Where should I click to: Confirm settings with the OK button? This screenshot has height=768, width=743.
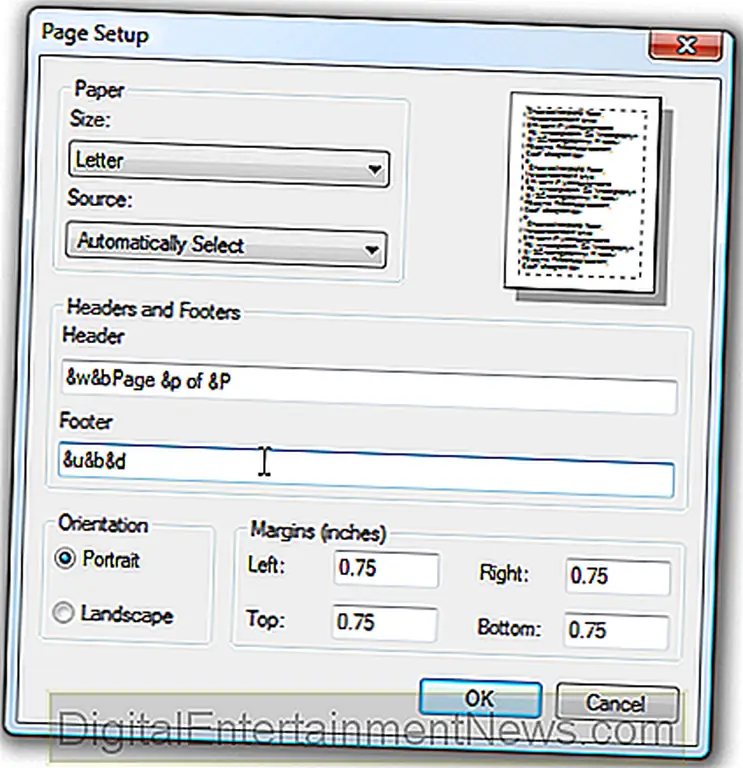480,698
